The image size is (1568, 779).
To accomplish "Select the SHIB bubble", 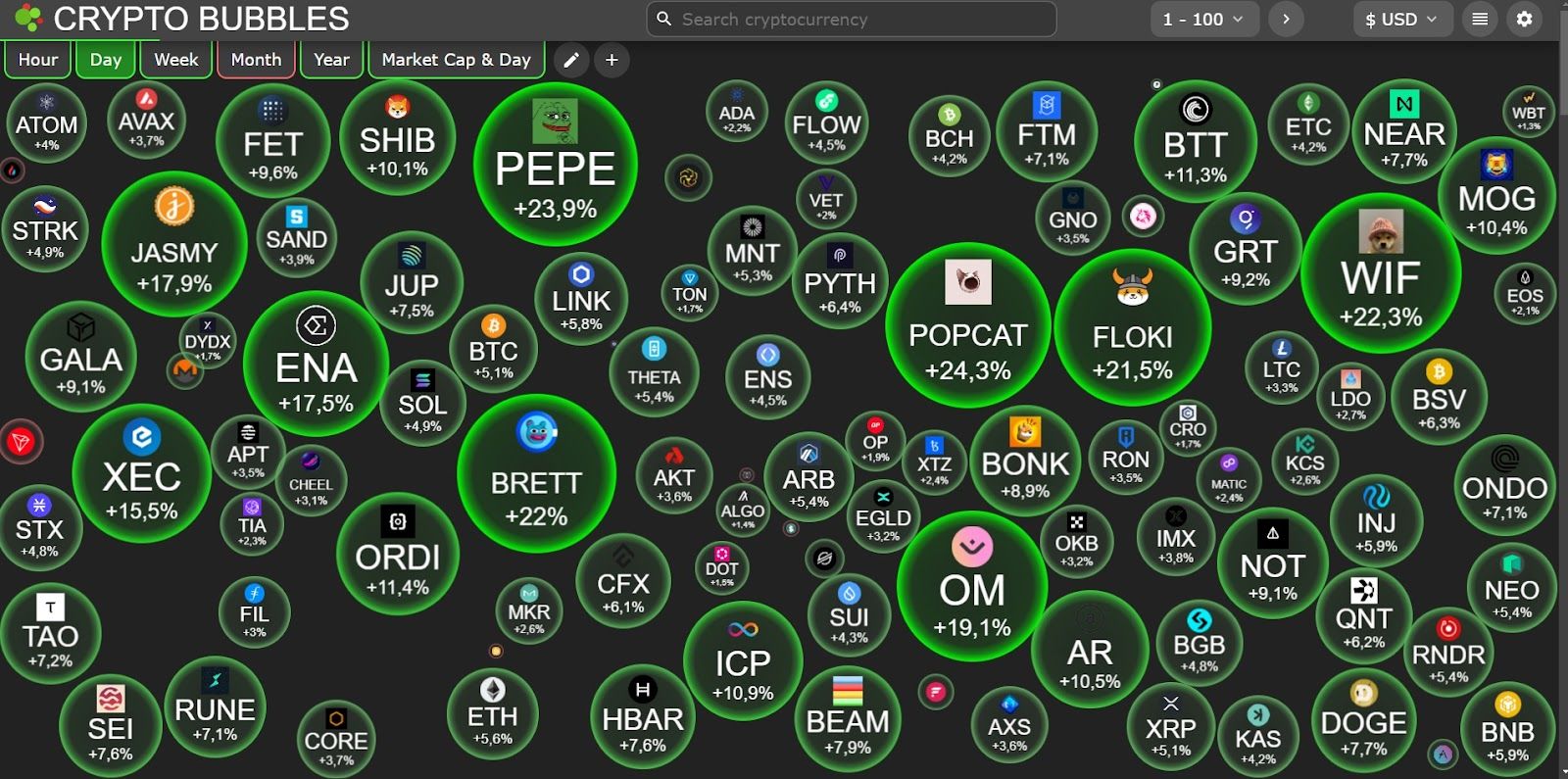I will tap(397, 138).
